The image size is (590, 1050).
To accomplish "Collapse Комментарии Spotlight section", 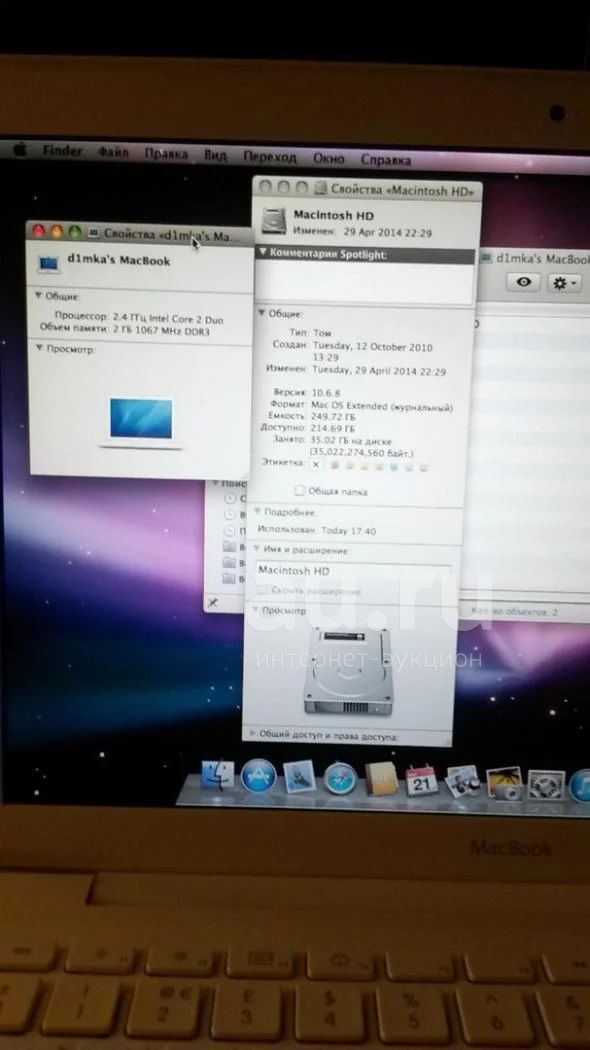I will (x=263, y=254).
